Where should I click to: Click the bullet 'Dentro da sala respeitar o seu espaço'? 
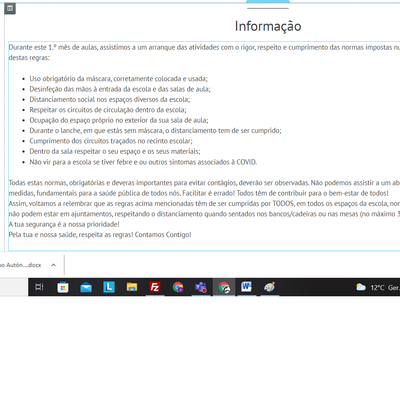tap(115, 151)
